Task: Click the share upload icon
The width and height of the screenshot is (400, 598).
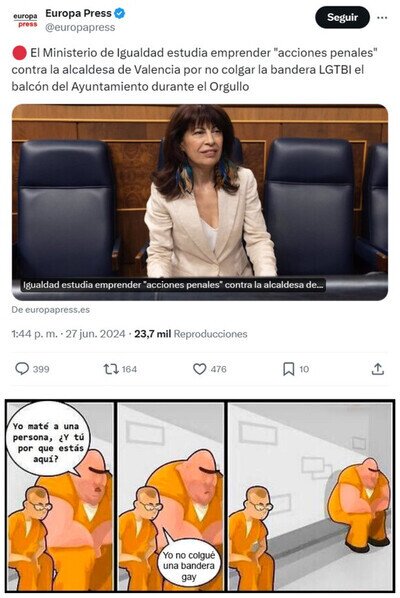Action: click(x=378, y=369)
